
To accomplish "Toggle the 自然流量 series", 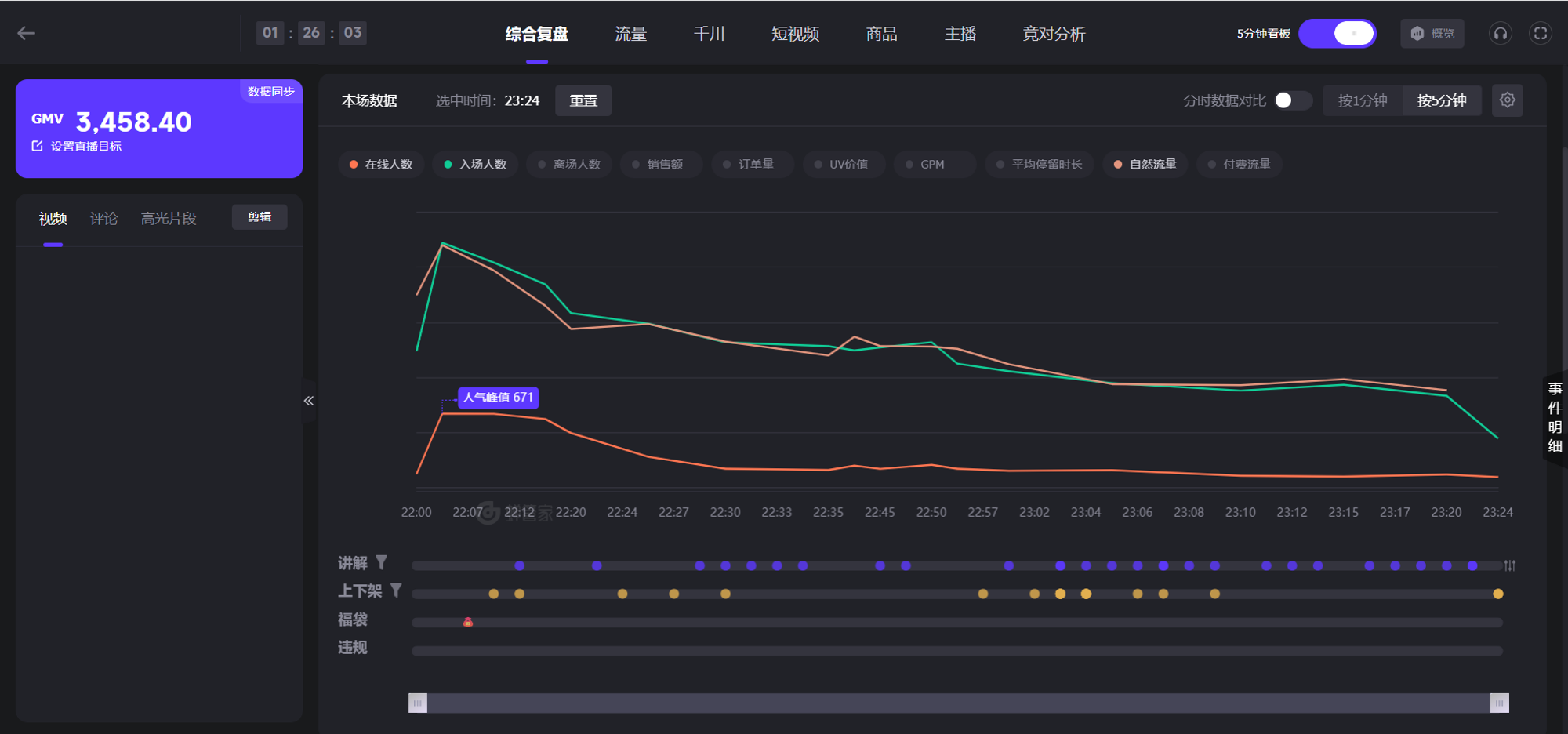I will (1145, 165).
